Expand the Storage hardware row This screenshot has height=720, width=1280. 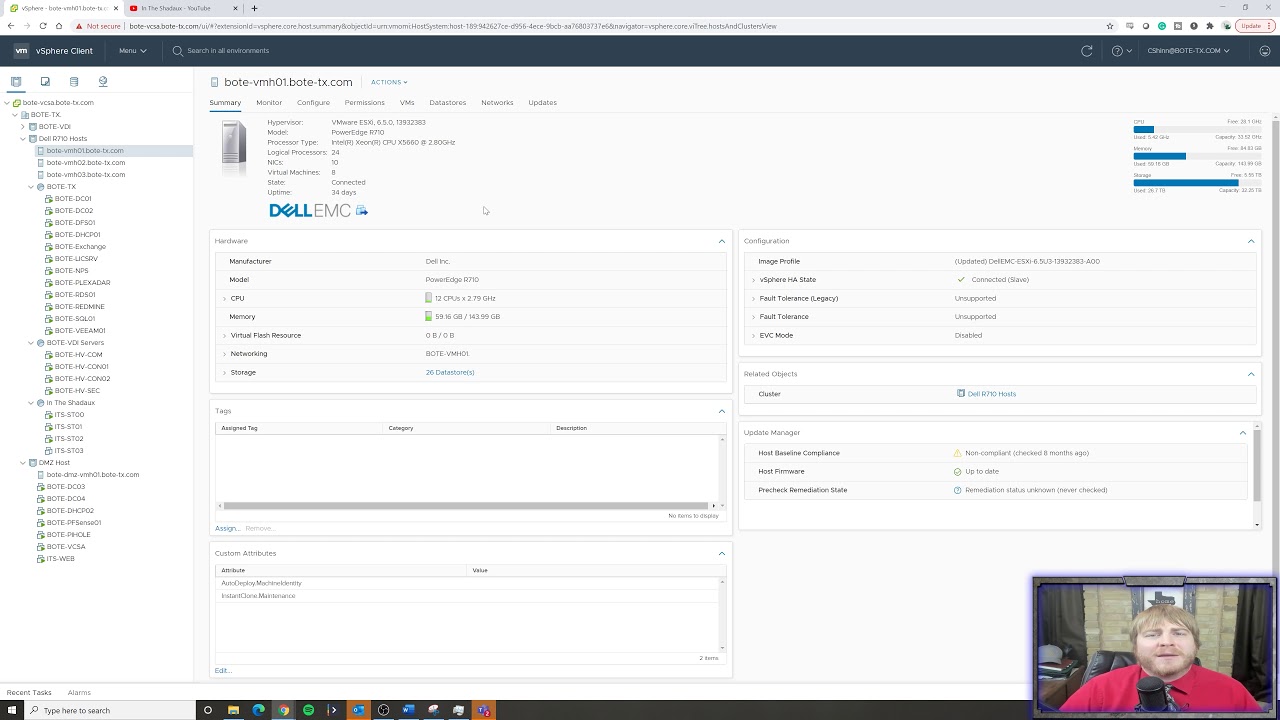click(x=224, y=372)
